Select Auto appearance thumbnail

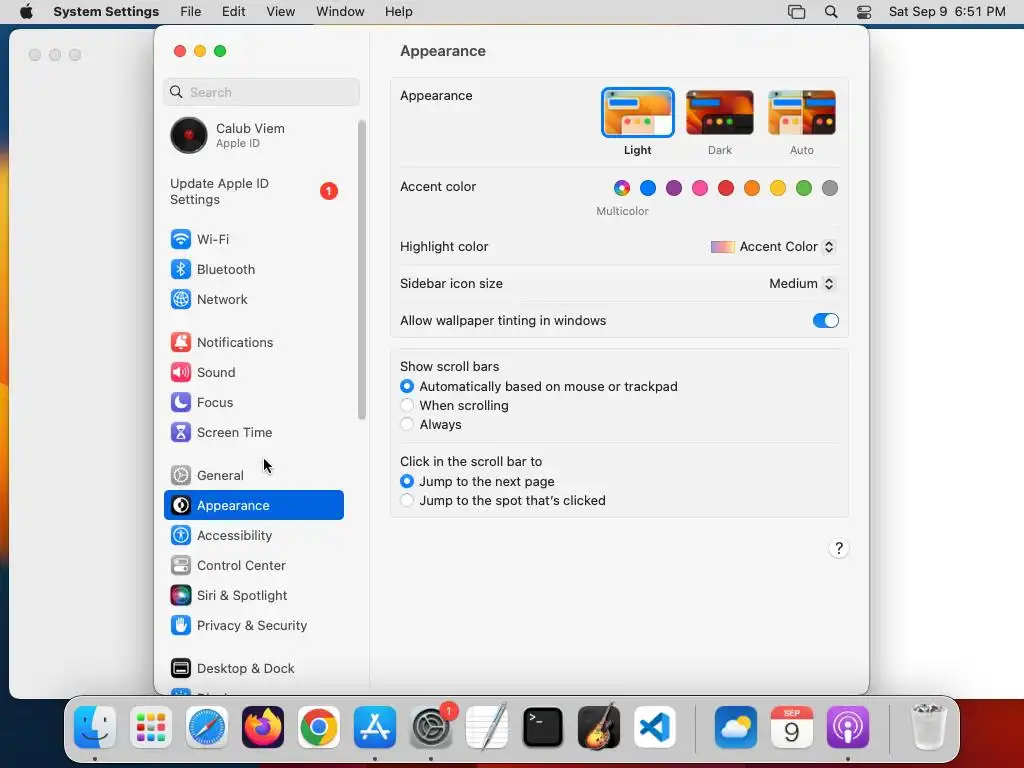802,113
